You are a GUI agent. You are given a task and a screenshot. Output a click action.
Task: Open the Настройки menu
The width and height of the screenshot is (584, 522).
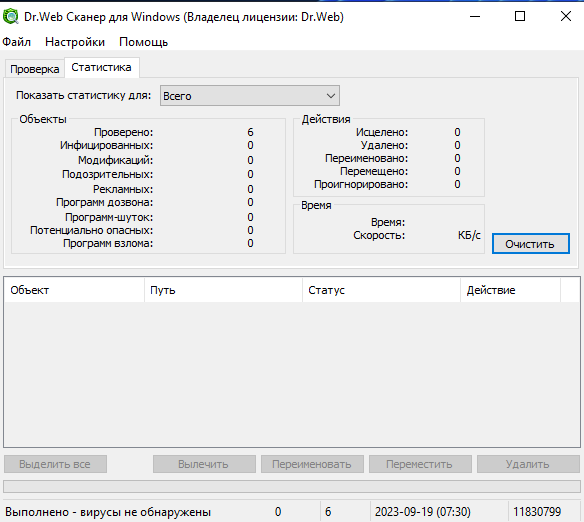coord(75,42)
